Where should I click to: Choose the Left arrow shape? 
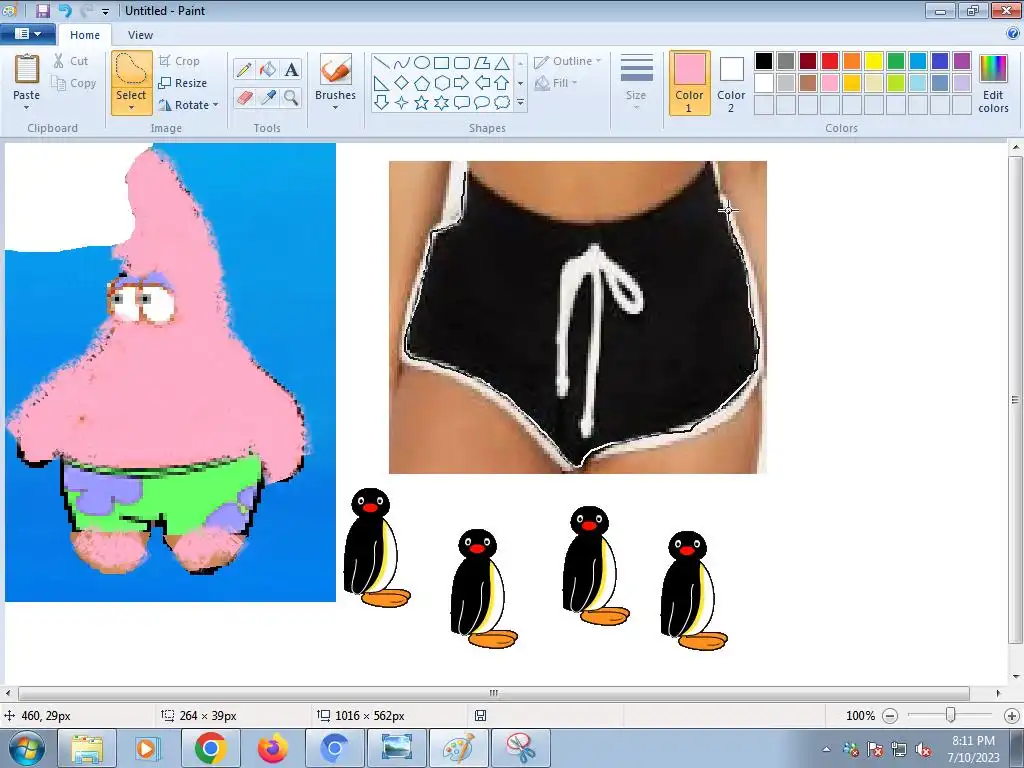pyautogui.click(x=482, y=83)
